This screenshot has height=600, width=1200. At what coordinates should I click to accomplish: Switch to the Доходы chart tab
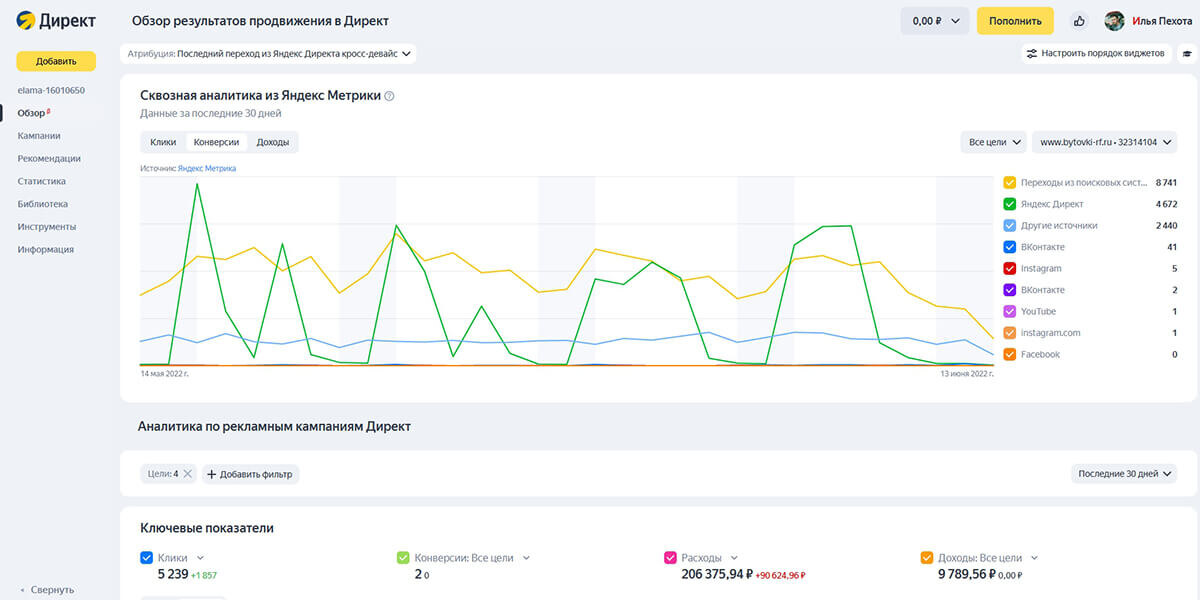[273, 142]
